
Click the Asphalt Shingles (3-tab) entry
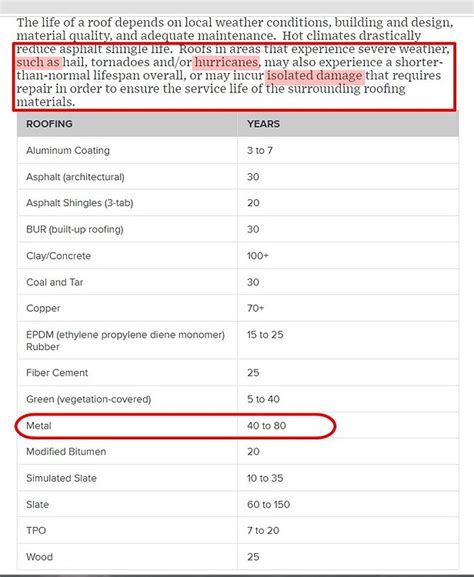click(x=79, y=203)
